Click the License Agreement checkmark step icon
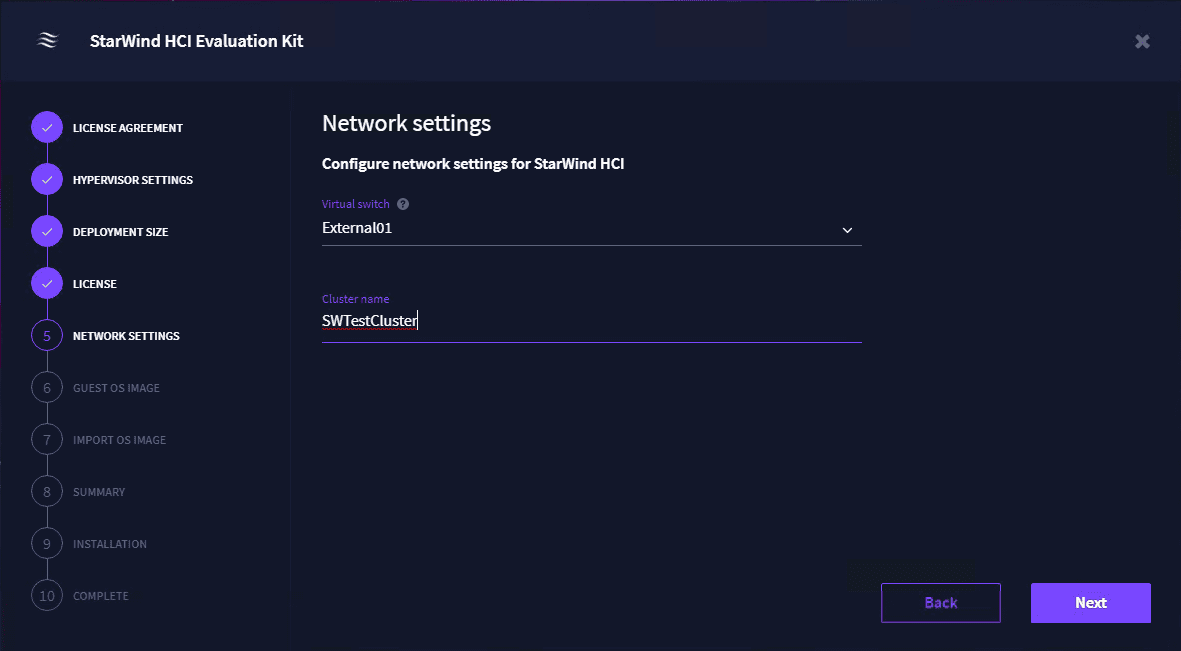 47,128
